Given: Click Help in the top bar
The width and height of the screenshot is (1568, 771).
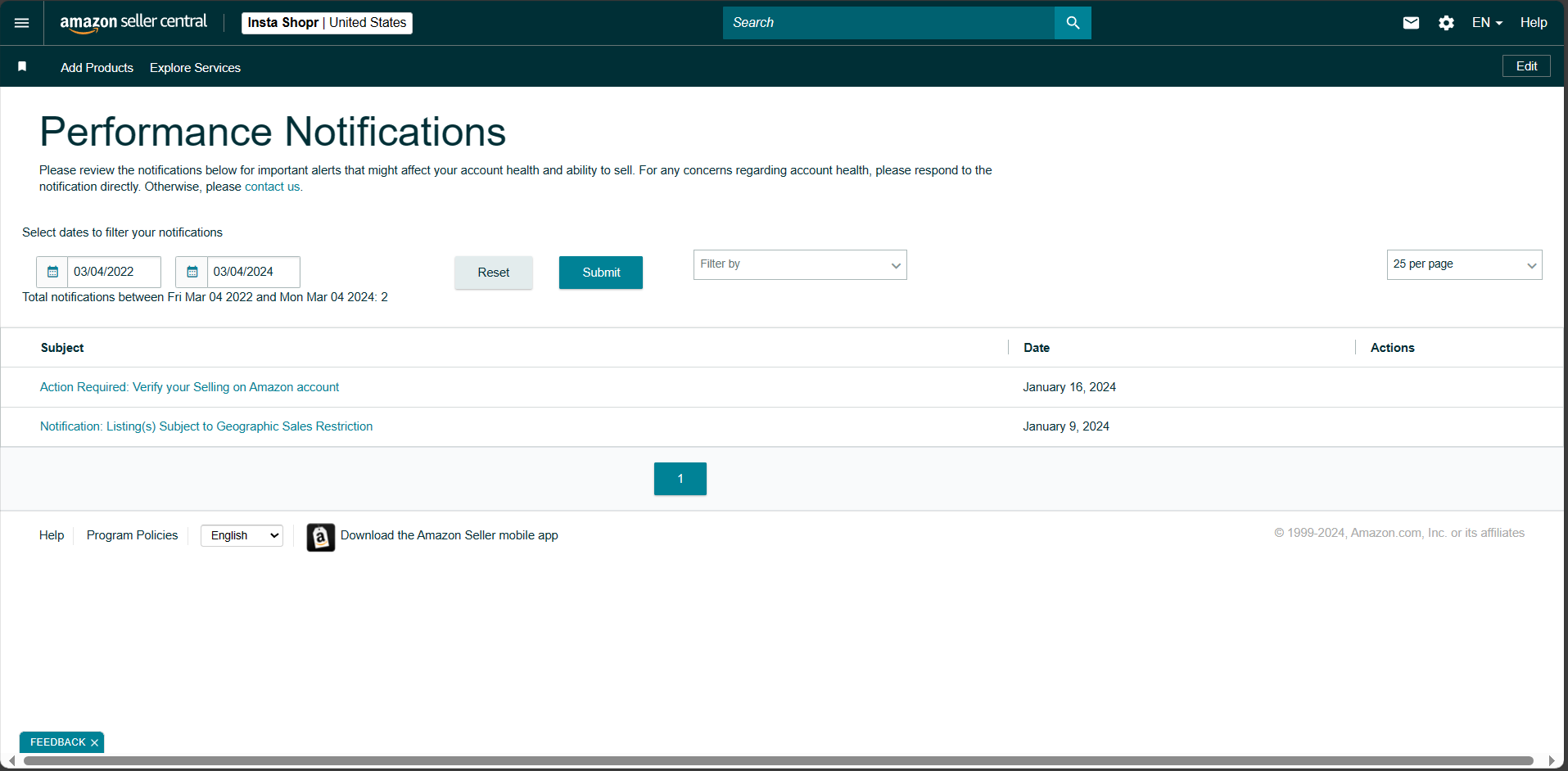Looking at the screenshot, I should click(x=1534, y=23).
